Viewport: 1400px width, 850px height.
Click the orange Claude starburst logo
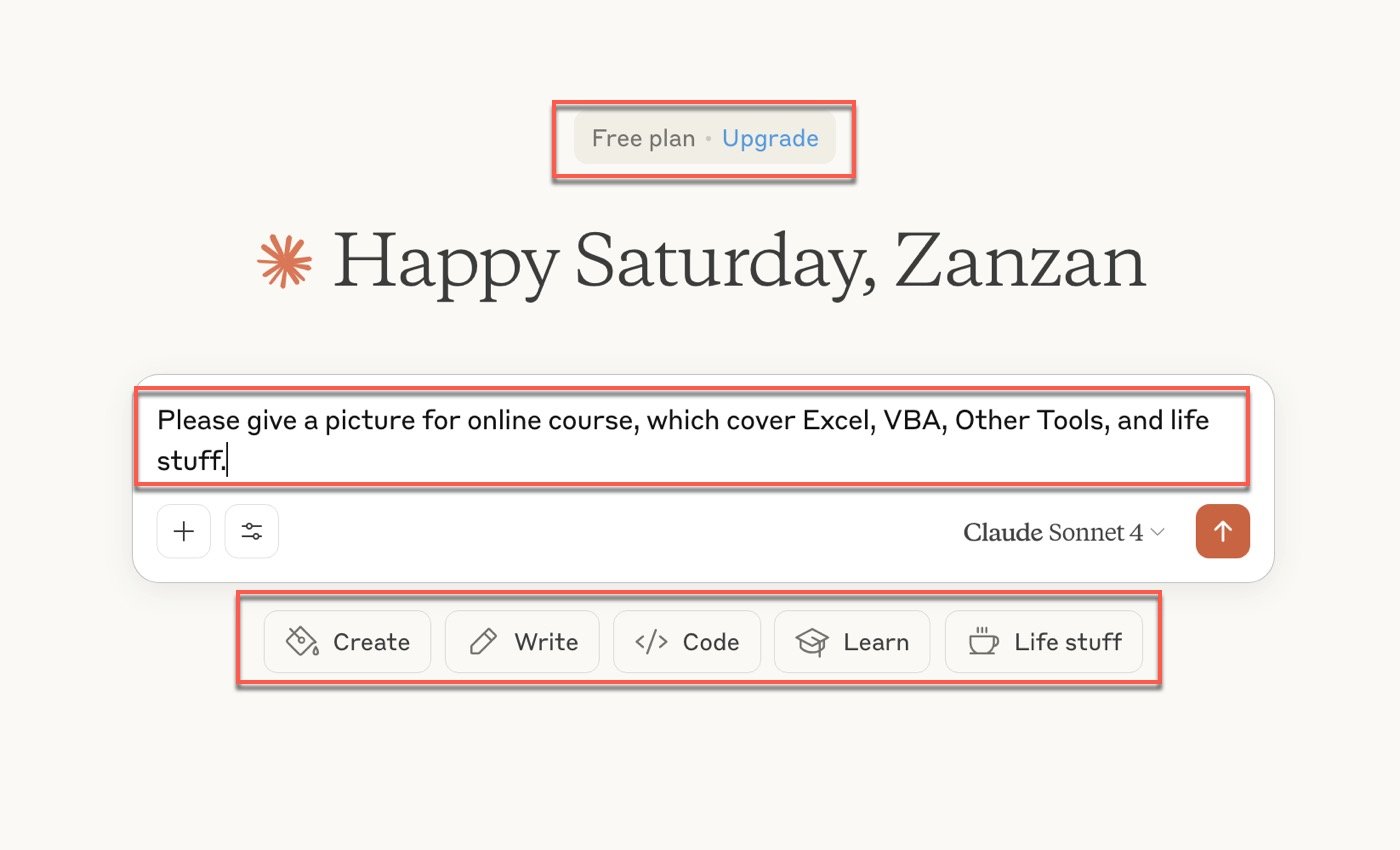285,260
